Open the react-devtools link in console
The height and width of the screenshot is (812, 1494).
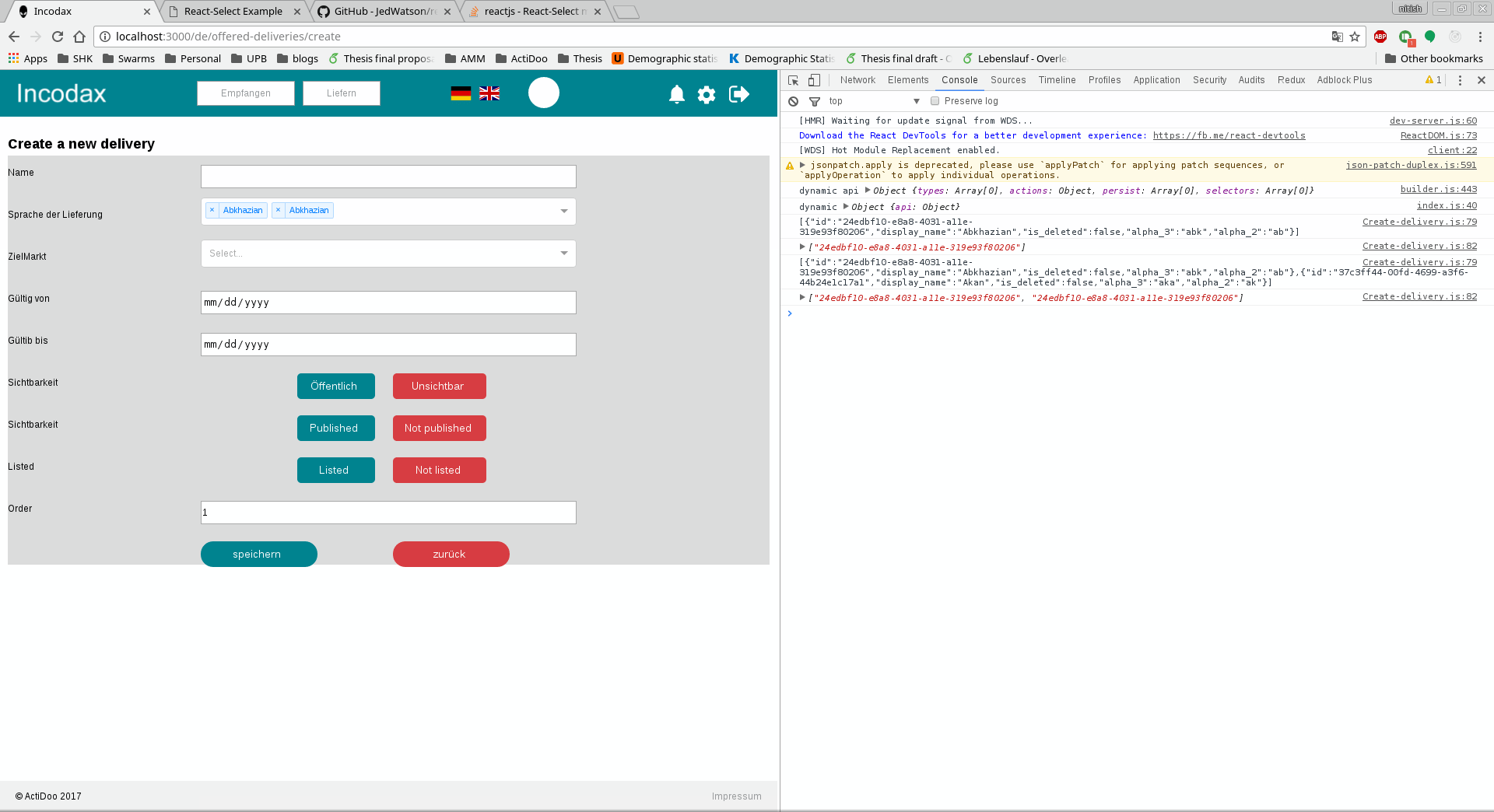(x=1229, y=135)
